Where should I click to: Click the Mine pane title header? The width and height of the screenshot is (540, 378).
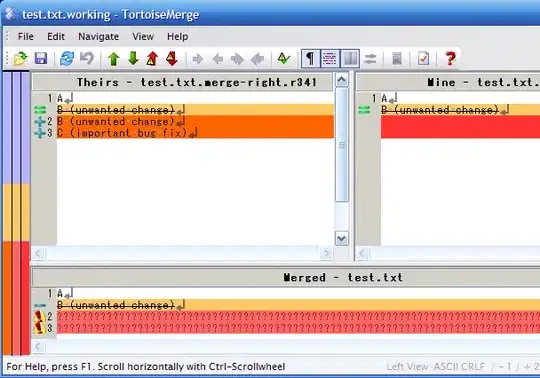[x=448, y=82]
